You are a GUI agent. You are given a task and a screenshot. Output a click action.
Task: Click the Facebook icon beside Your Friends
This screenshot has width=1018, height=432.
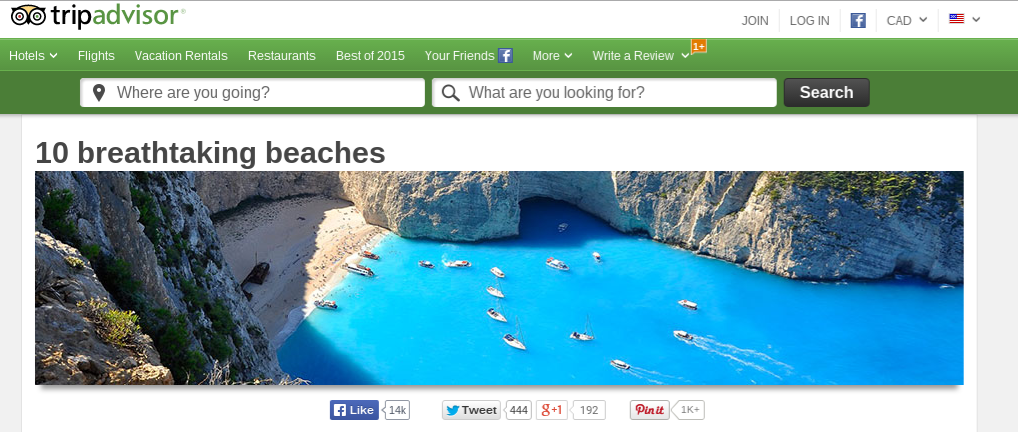tap(506, 55)
